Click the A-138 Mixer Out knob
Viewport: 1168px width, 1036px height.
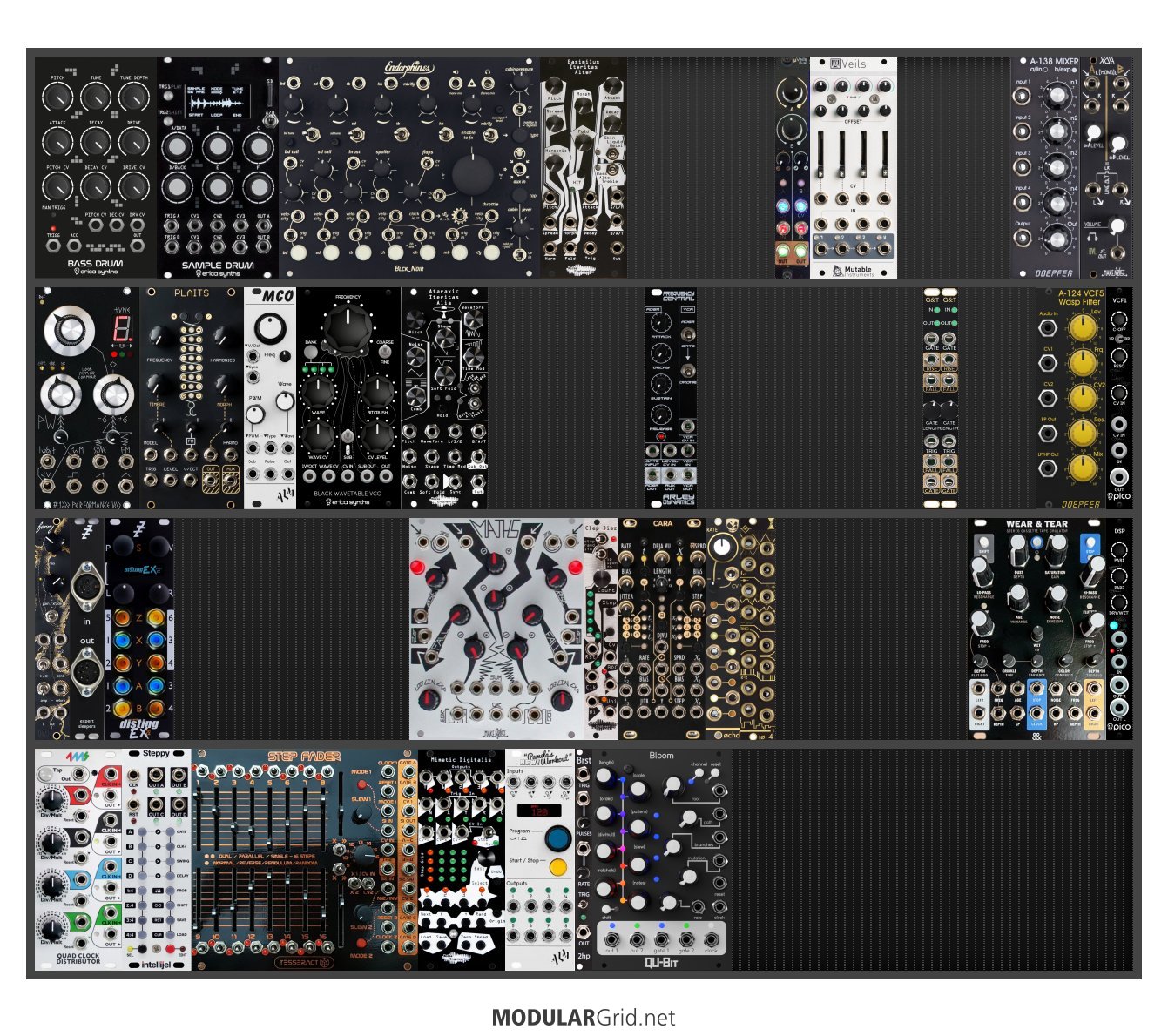tap(1056, 237)
